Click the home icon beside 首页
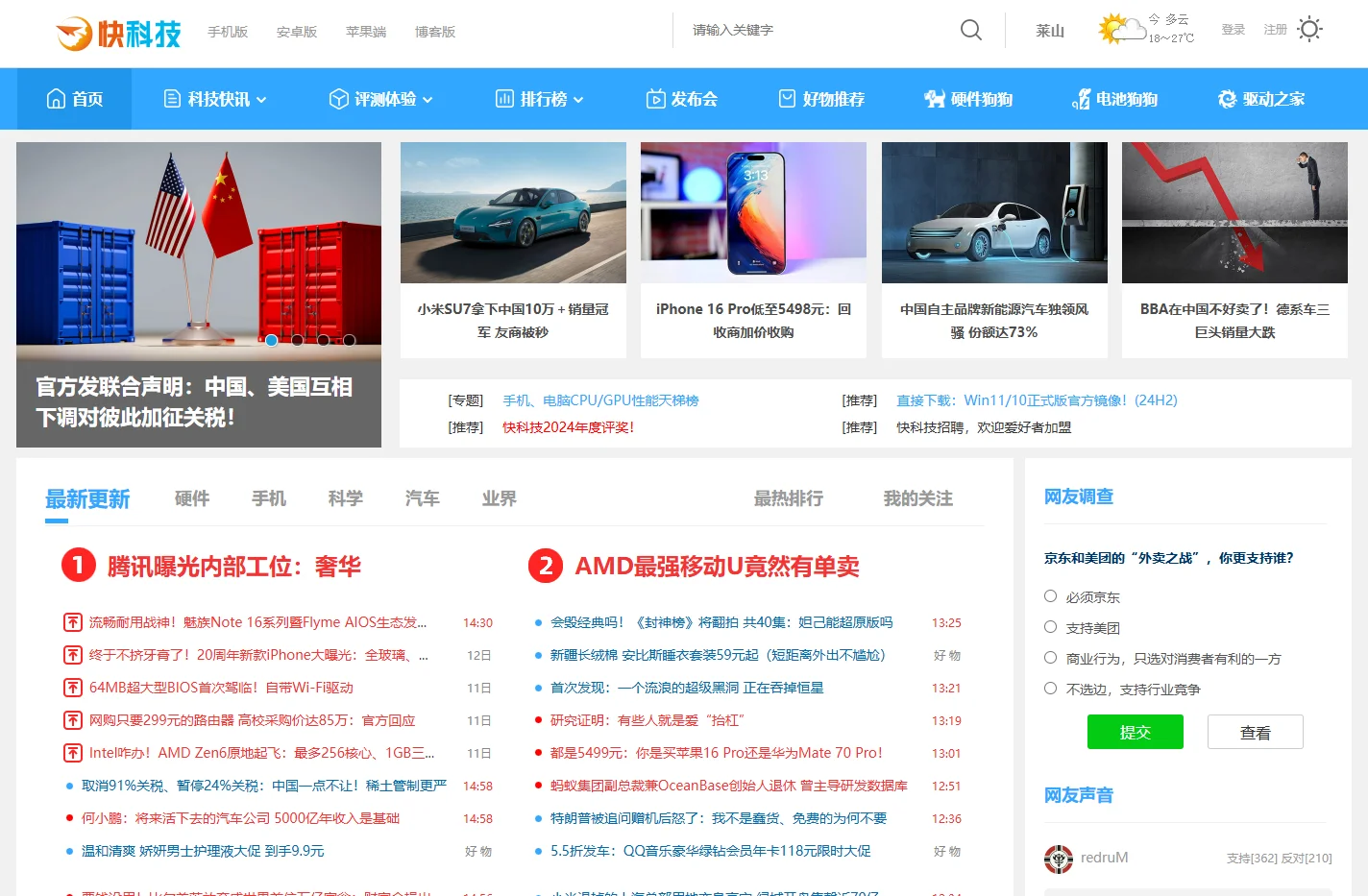This screenshot has width=1368, height=896. pos(57,99)
